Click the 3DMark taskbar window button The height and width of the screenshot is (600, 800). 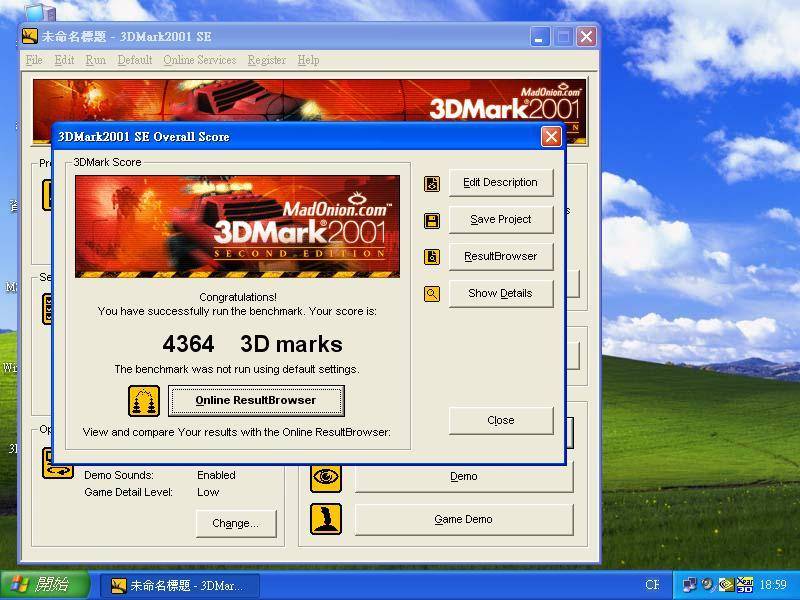[x=180, y=585]
